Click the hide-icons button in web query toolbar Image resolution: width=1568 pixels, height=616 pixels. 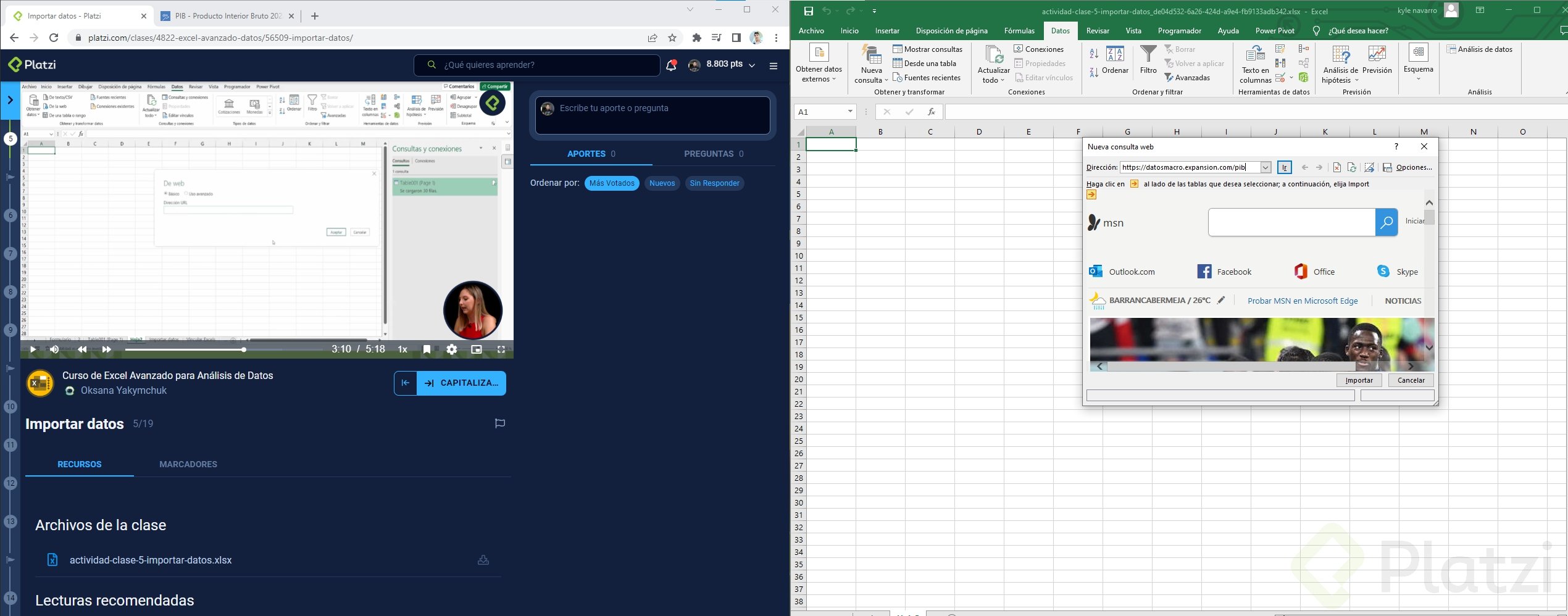point(1369,167)
